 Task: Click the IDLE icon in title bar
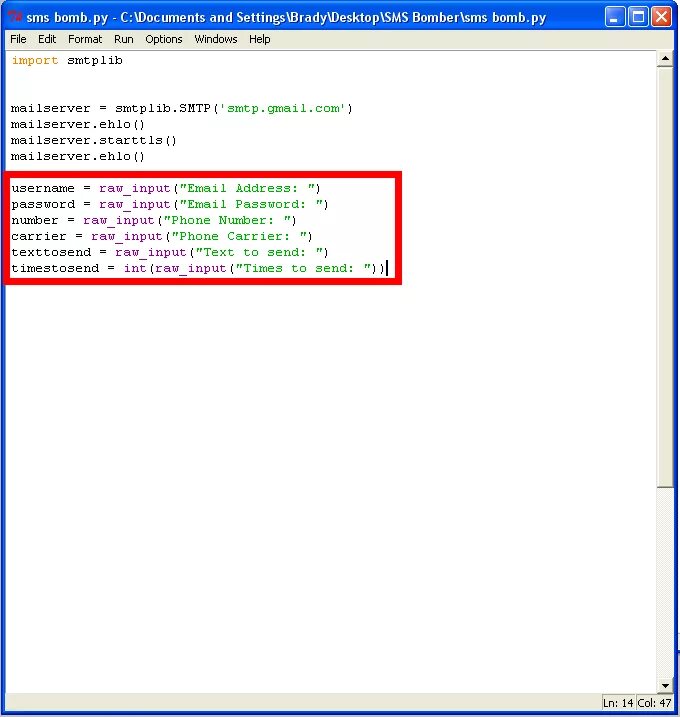[x=15, y=17]
